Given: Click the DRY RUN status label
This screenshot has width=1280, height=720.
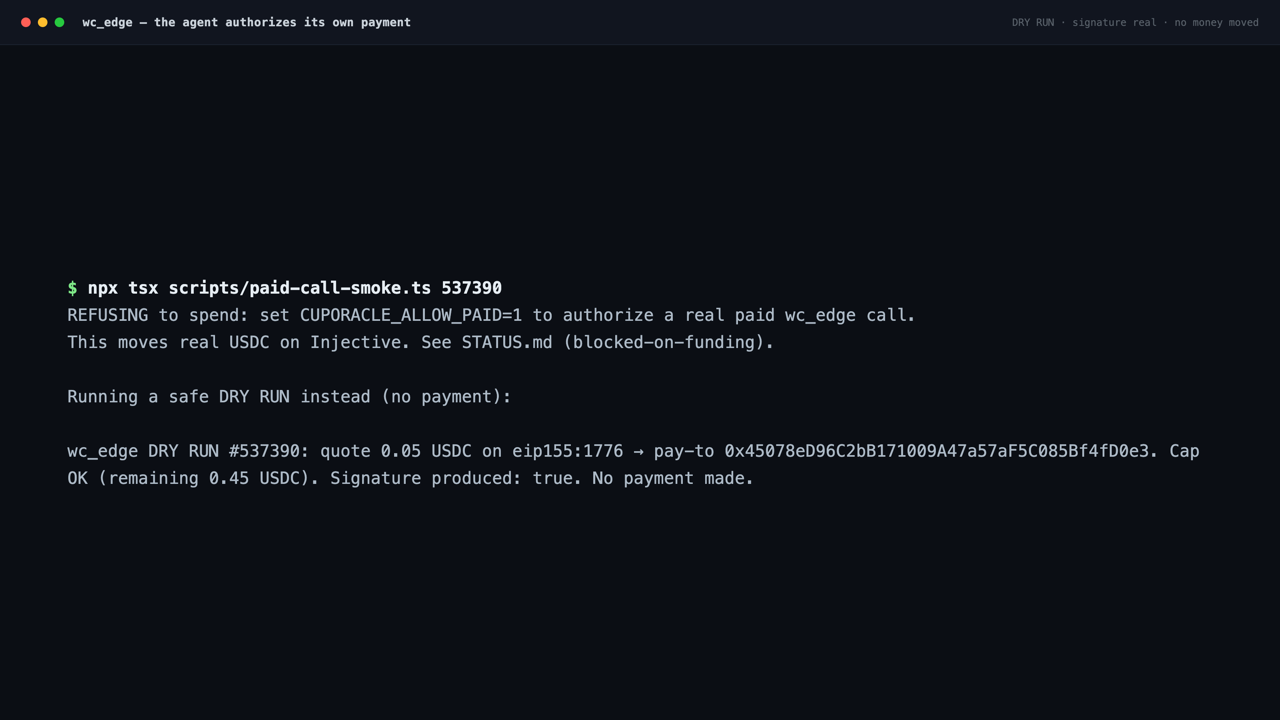Looking at the screenshot, I should [x=1033, y=22].
